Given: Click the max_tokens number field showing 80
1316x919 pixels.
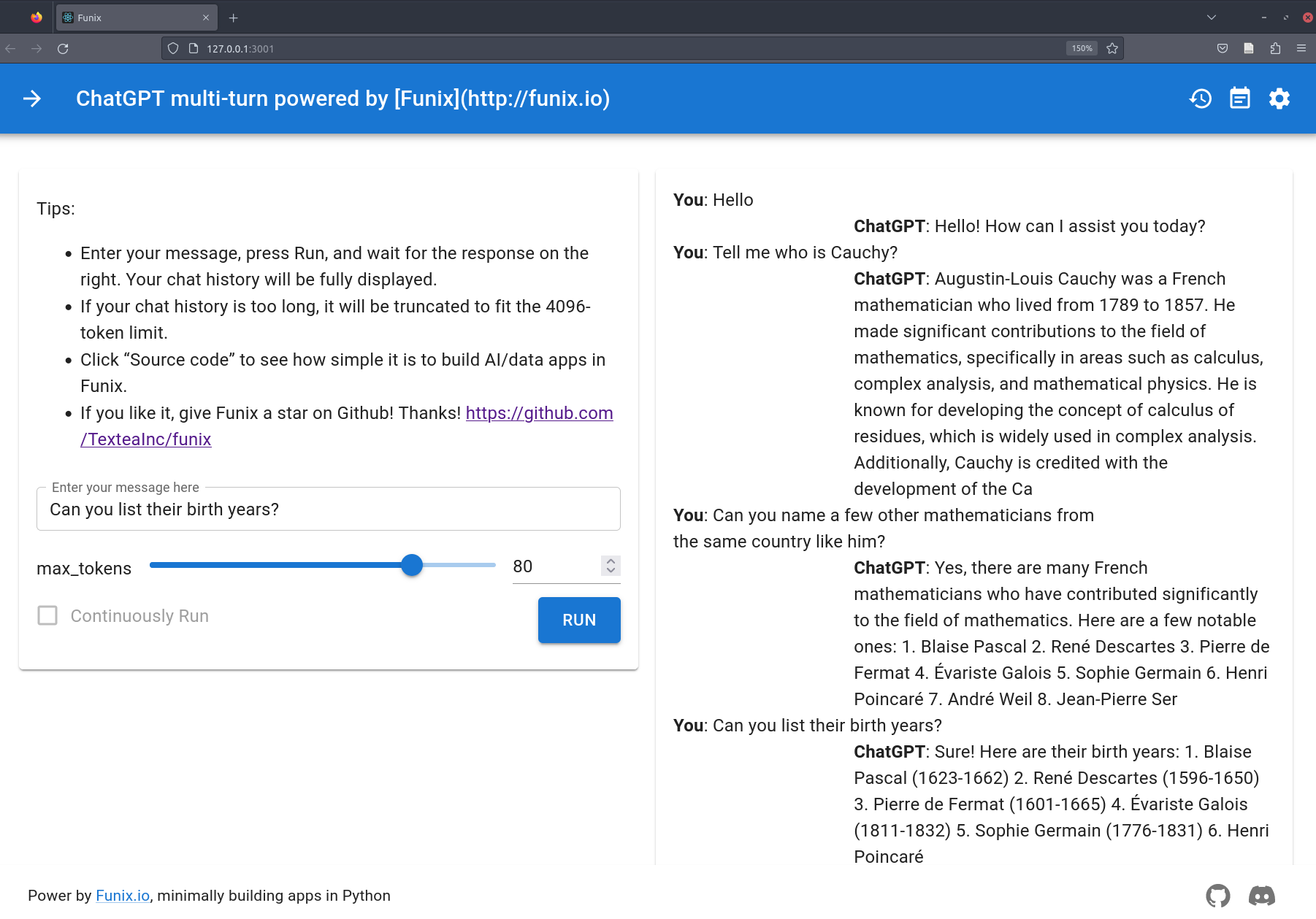Looking at the screenshot, I should (x=555, y=566).
